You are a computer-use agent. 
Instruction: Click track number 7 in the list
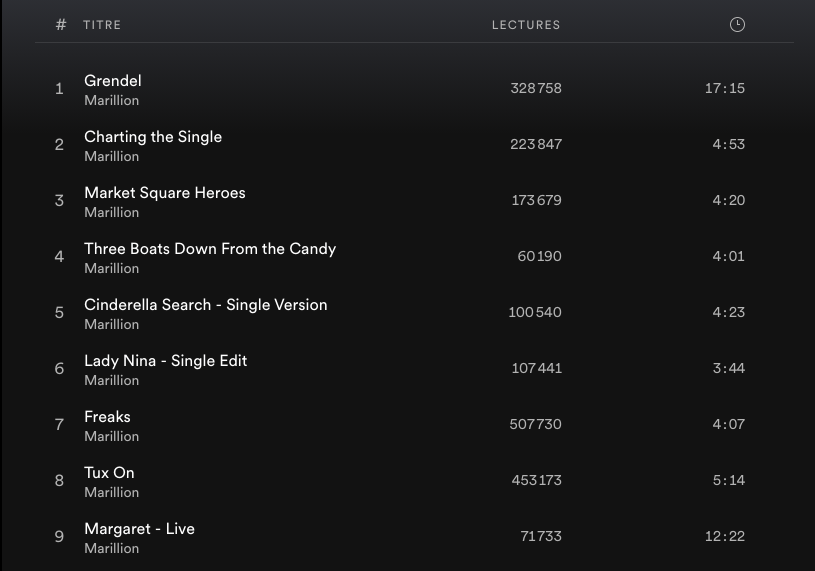click(x=59, y=425)
